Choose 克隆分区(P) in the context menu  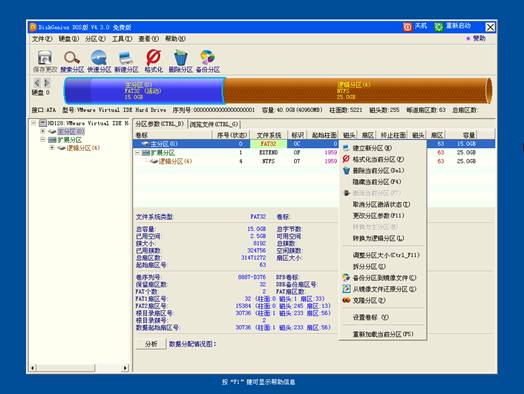point(383,300)
